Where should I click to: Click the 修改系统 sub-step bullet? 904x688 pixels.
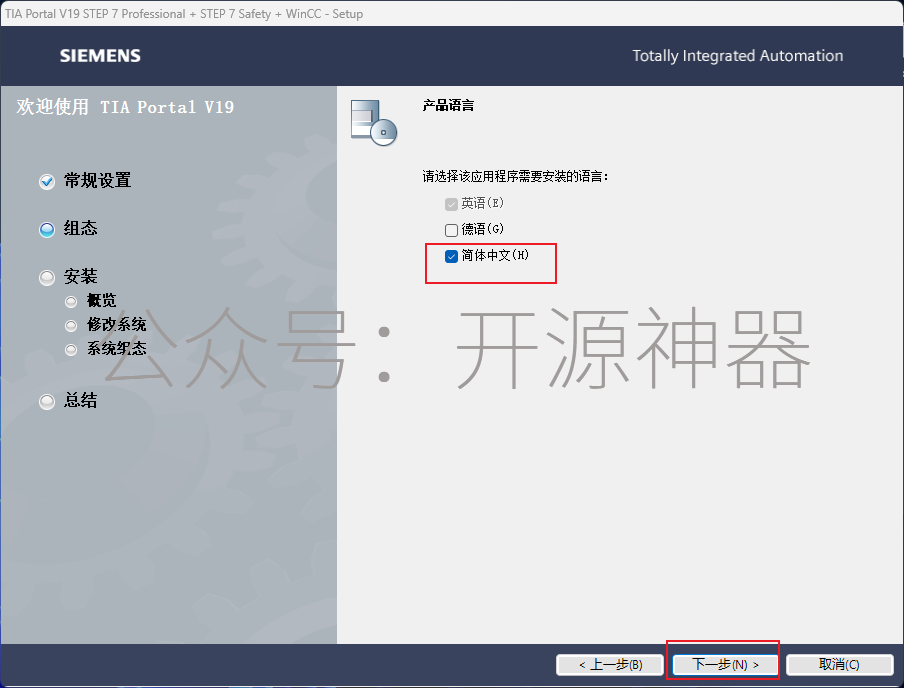[x=71, y=326]
